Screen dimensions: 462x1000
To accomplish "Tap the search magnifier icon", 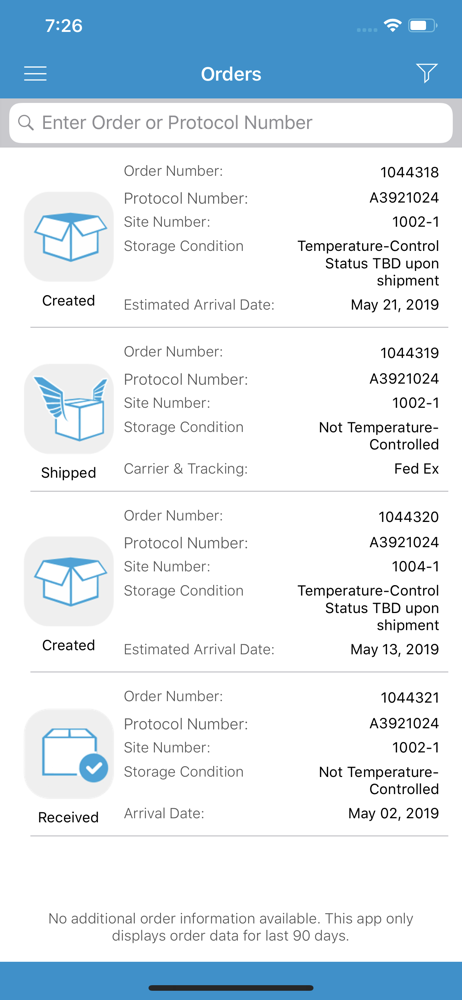I will tap(26, 122).
